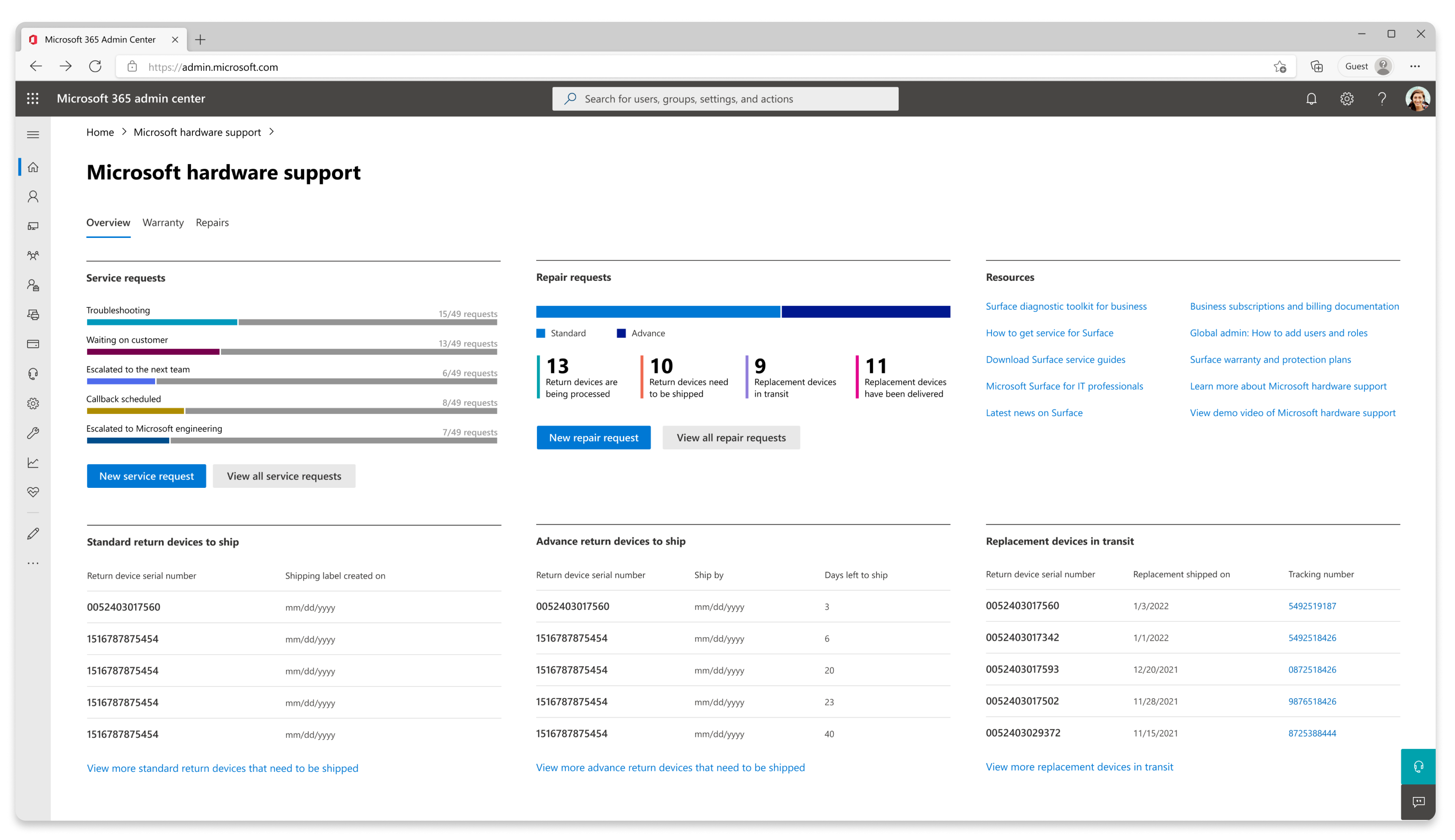The width and height of the screenshot is (1455, 840).
Task: Click New service request button
Action: 146,476
